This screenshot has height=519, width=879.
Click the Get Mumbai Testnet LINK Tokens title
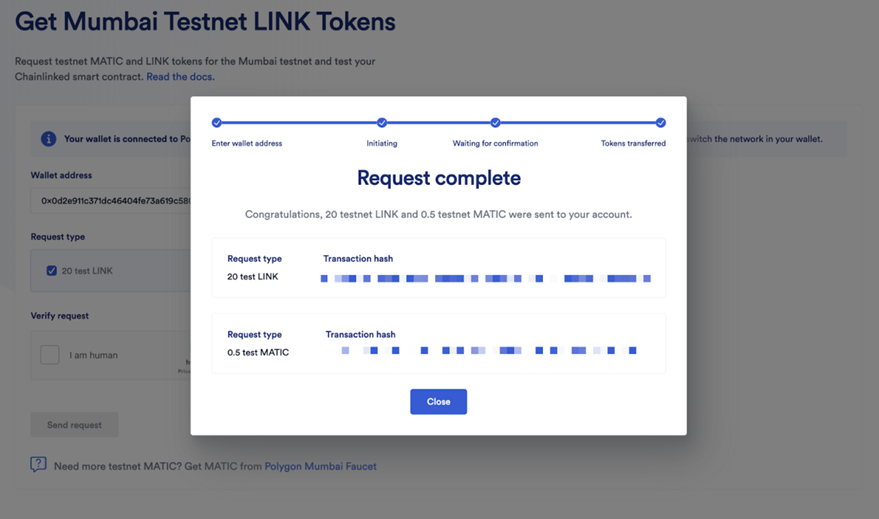pyautogui.click(x=205, y=21)
